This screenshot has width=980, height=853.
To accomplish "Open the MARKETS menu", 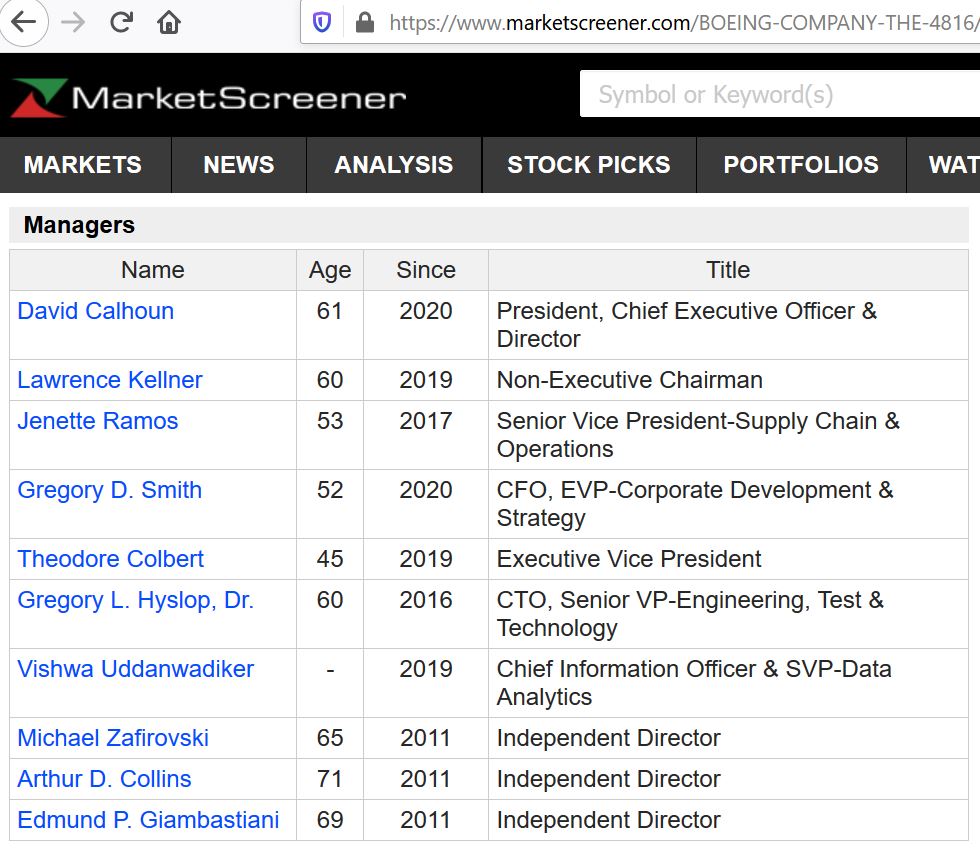I will point(83,165).
